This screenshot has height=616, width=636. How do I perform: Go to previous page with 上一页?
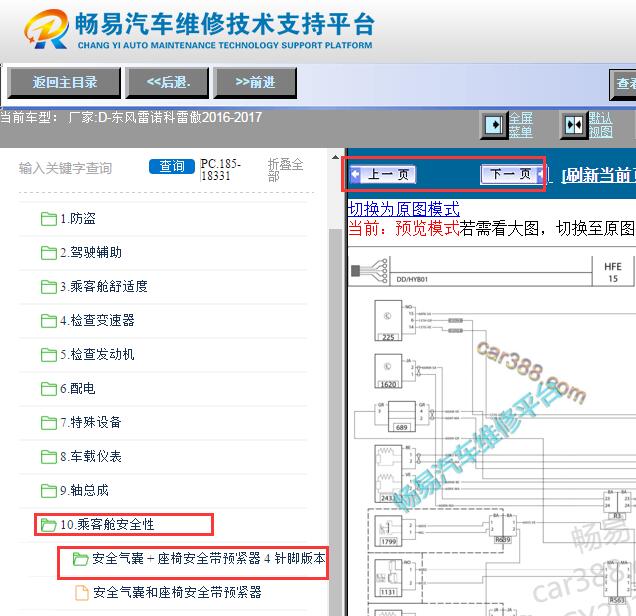point(382,174)
